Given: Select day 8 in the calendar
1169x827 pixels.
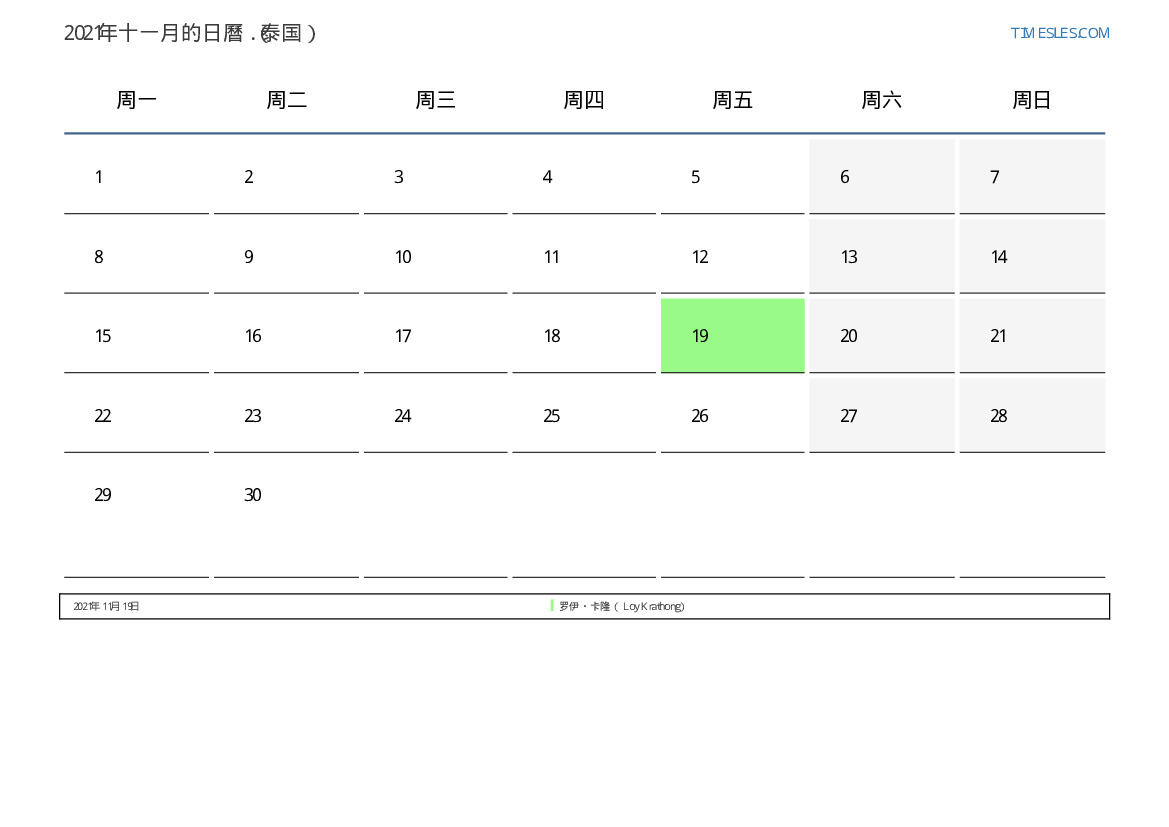Looking at the screenshot, I should tap(136, 257).
